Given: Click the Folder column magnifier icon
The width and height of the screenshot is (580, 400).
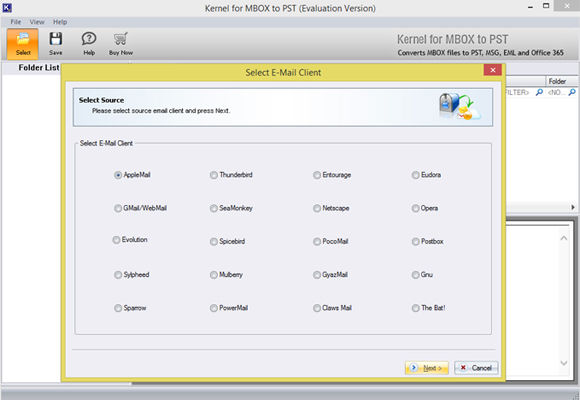Looking at the screenshot, I should pyautogui.click(x=572, y=92).
